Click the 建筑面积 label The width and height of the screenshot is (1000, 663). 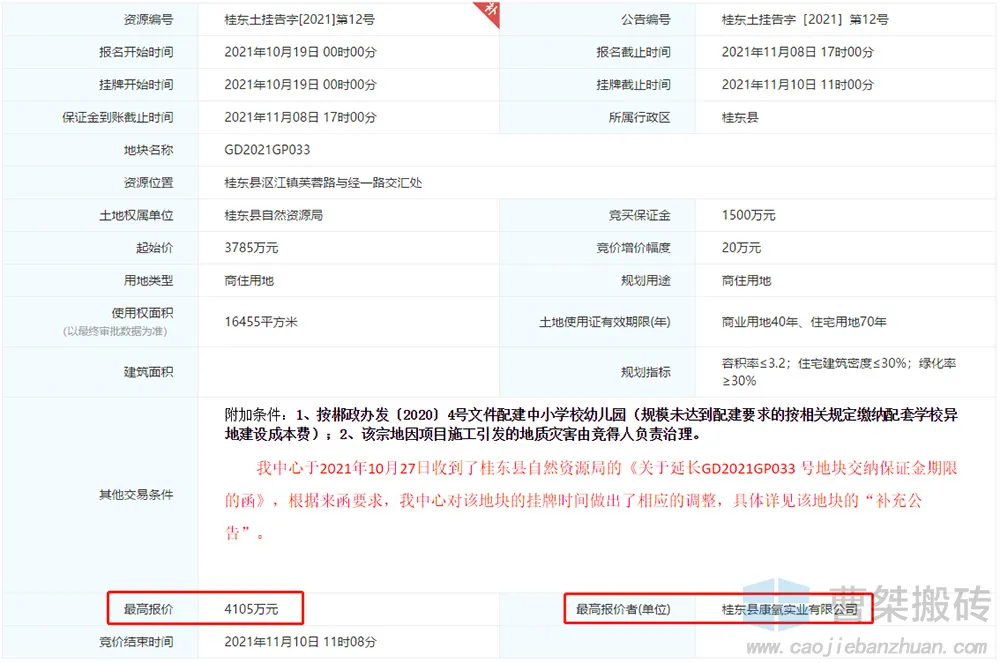(x=149, y=372)
